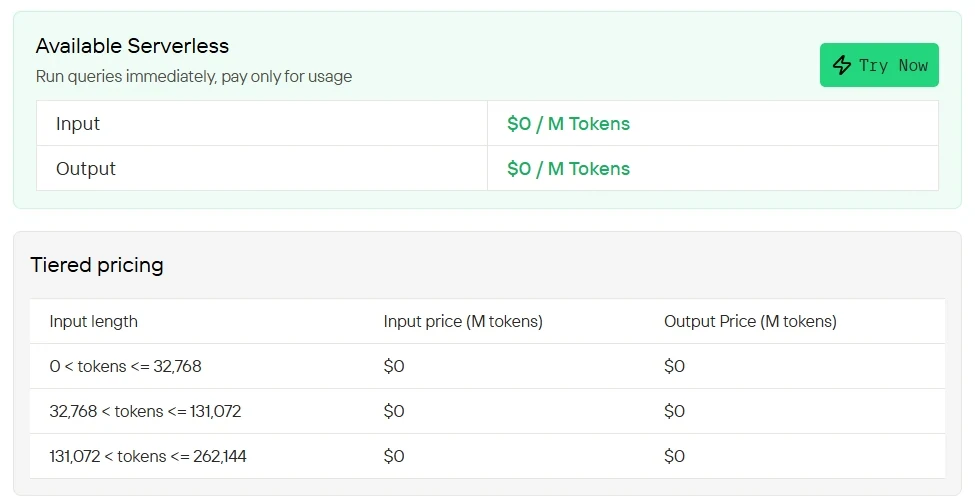The image size is (975, 503).
Task: Click output price $0 for 131,072–262,144 tier
Action: tap(674, 456)
